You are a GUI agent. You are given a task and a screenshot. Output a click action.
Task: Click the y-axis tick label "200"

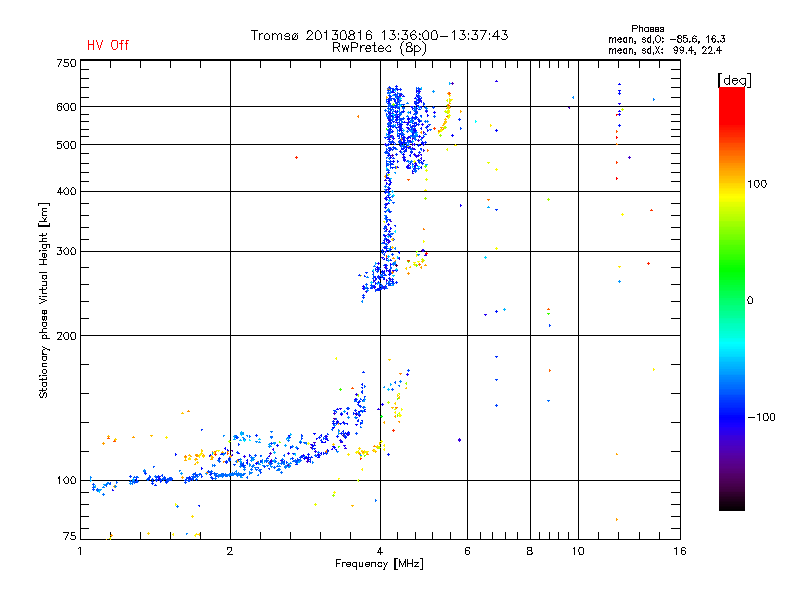[x=66, y=336]
